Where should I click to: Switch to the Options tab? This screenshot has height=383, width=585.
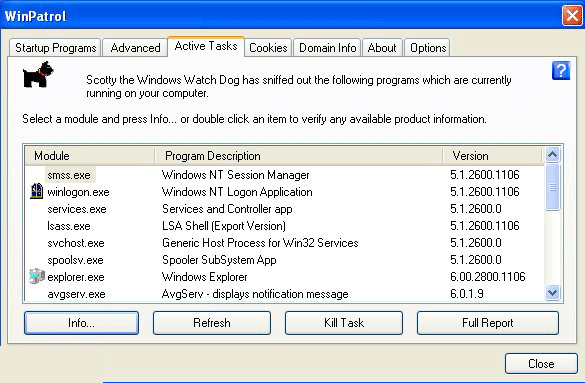coord(428,48)
